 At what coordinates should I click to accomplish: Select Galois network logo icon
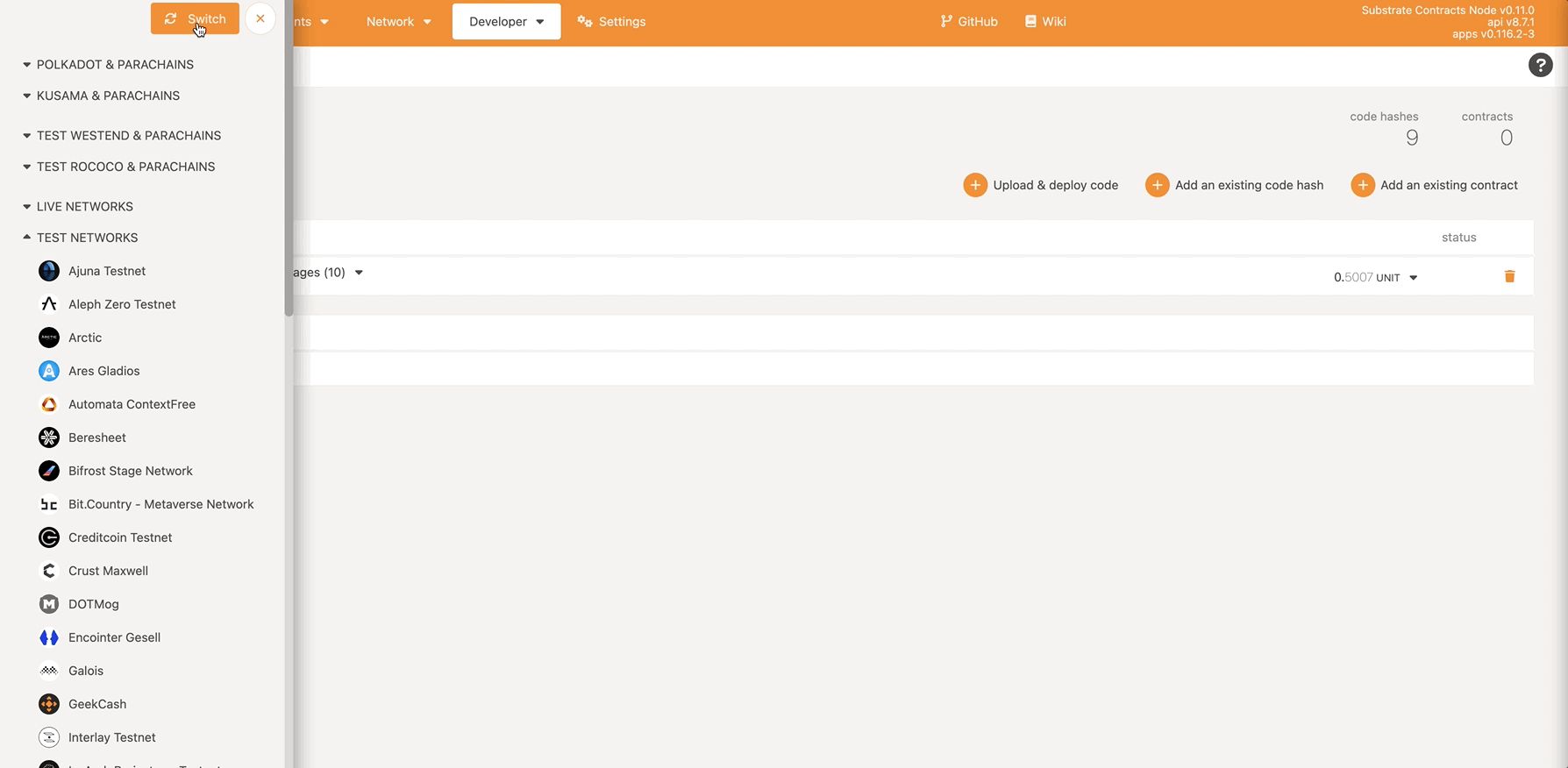coord(49,671)
